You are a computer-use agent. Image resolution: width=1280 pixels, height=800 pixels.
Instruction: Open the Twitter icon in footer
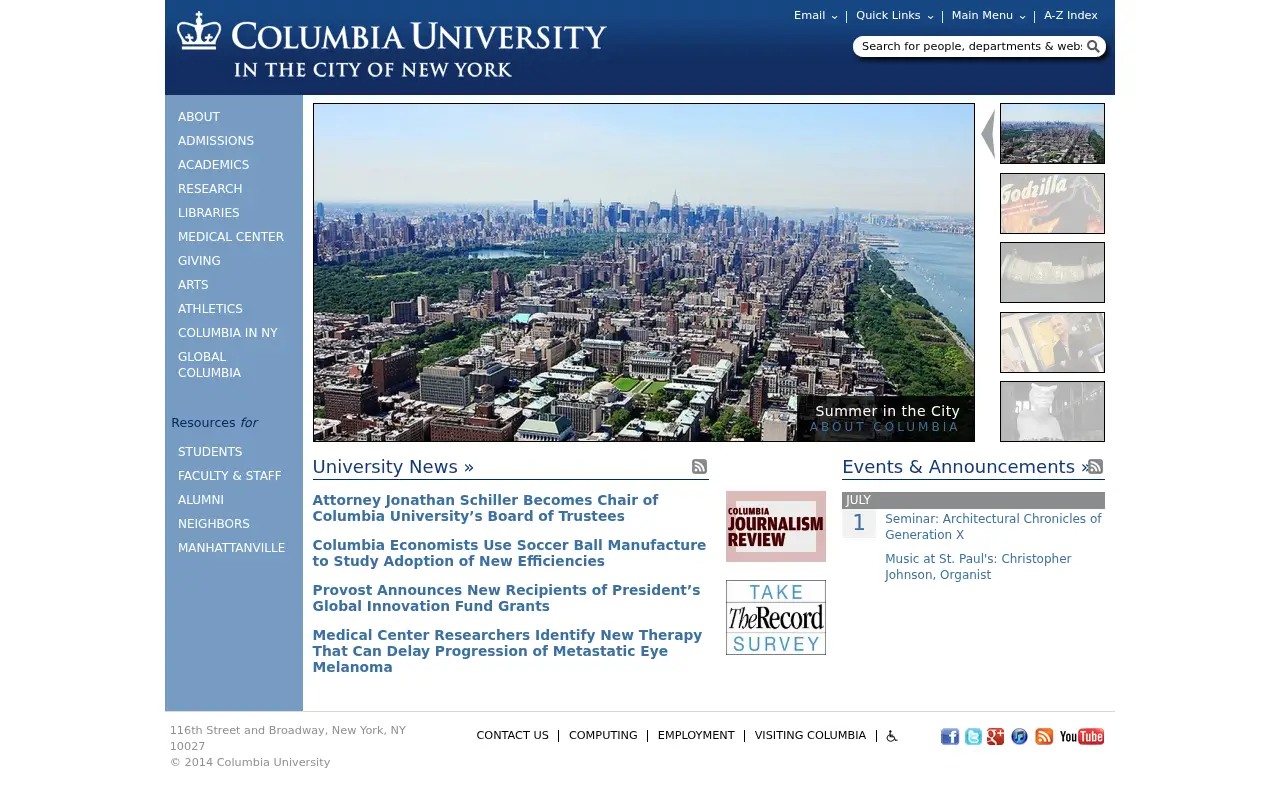[973, 737]
